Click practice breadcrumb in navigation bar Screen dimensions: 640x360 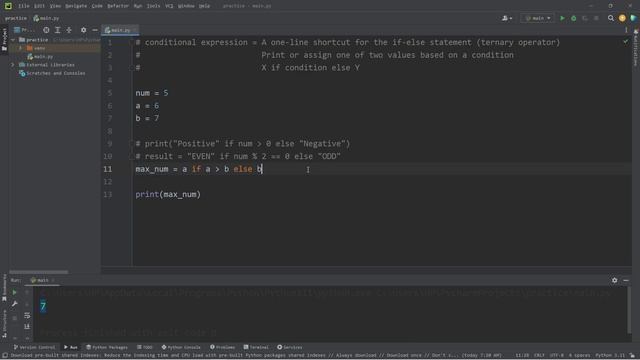16,18
